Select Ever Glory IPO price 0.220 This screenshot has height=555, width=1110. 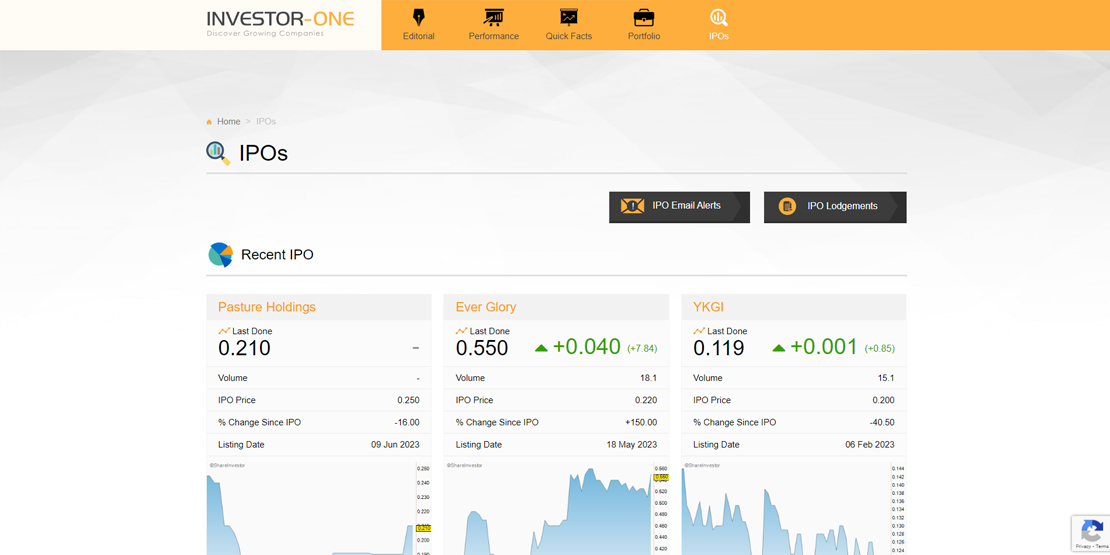click(646, 400)
